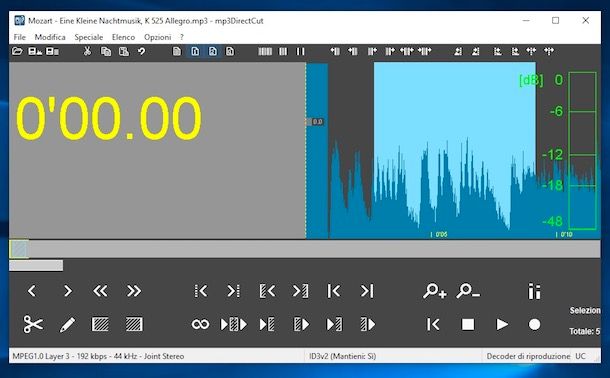The height and width of the screenshot is (378, 610).
Task: Click the zoom in magnifier with plus
Action: 435,291
